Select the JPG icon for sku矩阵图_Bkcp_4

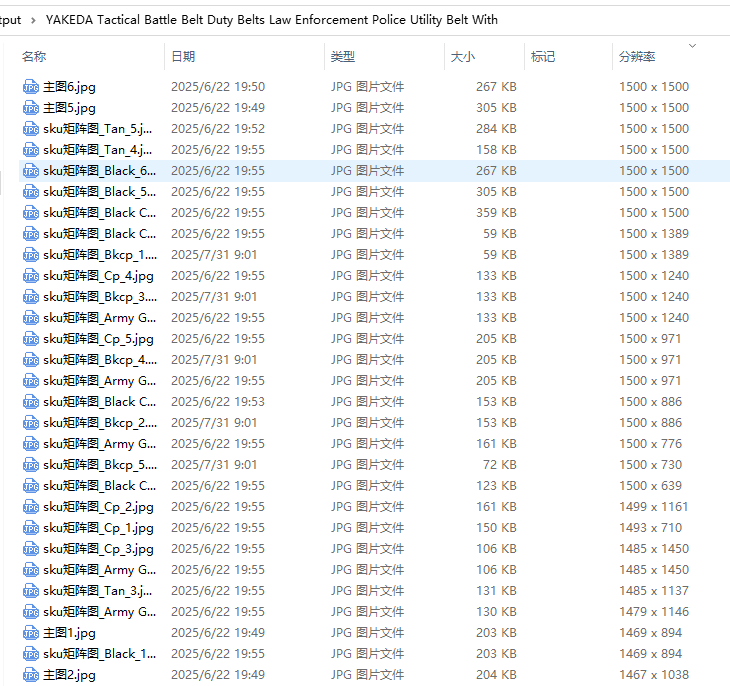click(31, 360)
